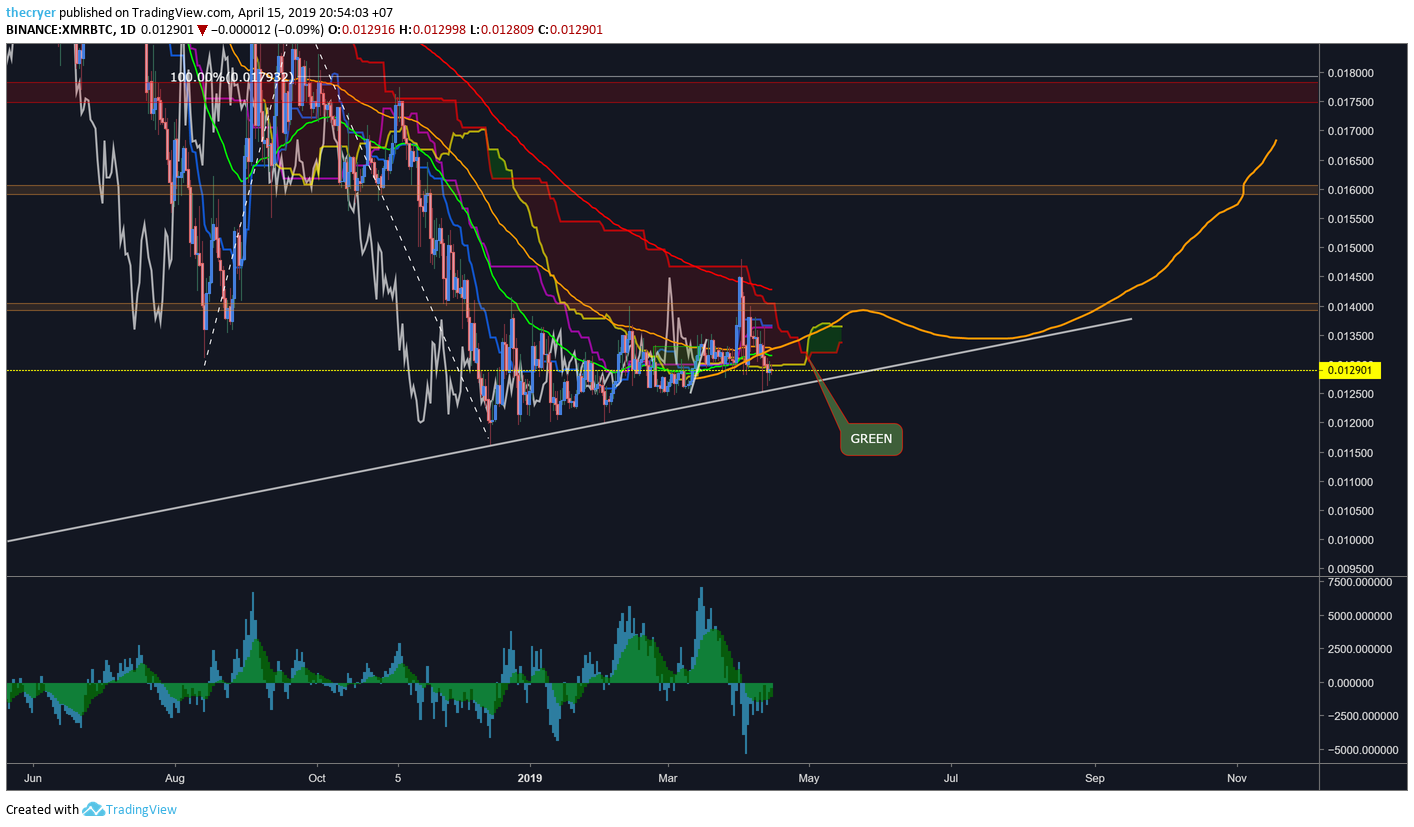The image size is (1414, 827).
Task: Click the O:0.012916 open value
Action: pos(360,30)
